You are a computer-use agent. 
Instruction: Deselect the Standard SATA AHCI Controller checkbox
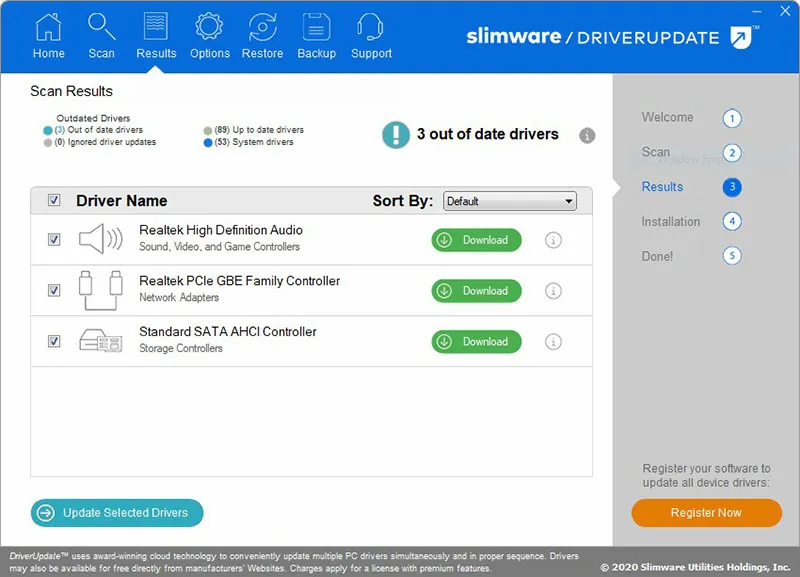[x=55, y=341]
